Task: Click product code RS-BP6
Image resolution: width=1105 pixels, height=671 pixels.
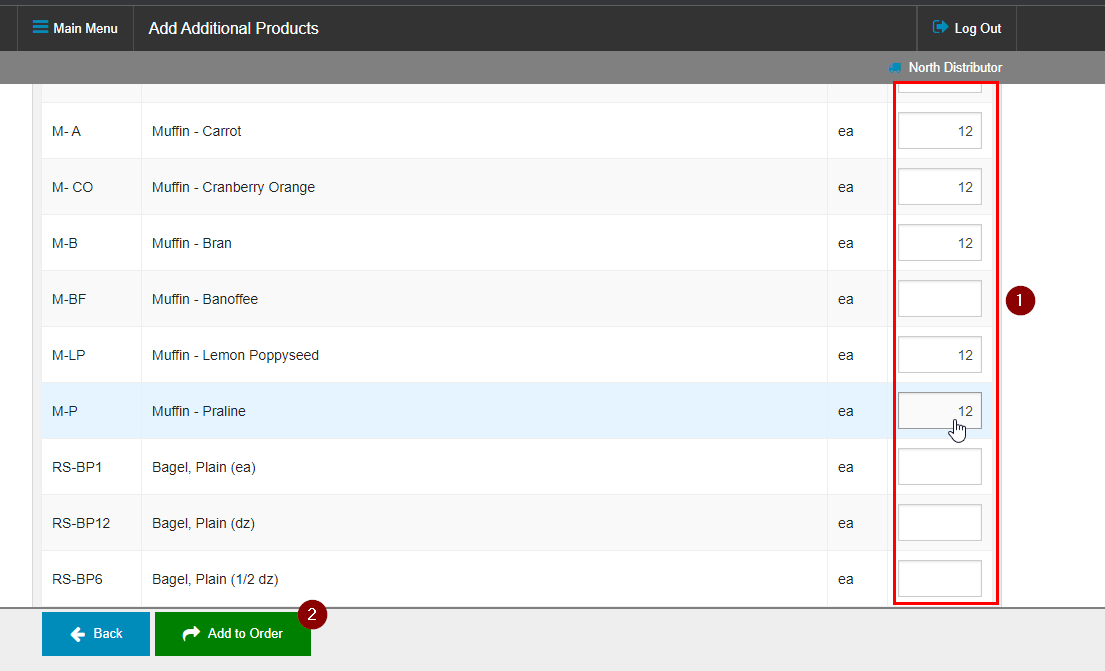Action: coord(78,579)
